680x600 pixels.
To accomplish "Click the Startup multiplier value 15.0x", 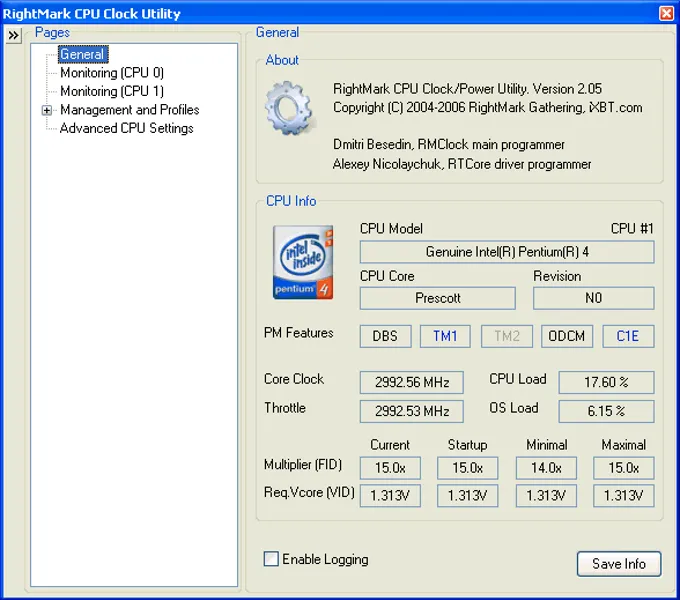I will (468, 468).
